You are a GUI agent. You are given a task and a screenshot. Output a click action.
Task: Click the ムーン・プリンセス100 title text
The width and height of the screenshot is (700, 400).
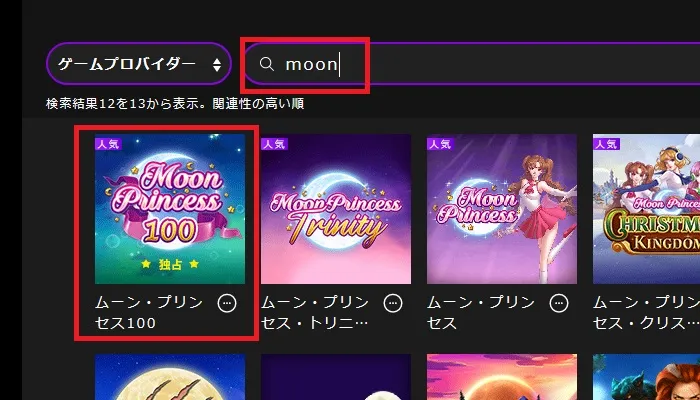(149, 312)
